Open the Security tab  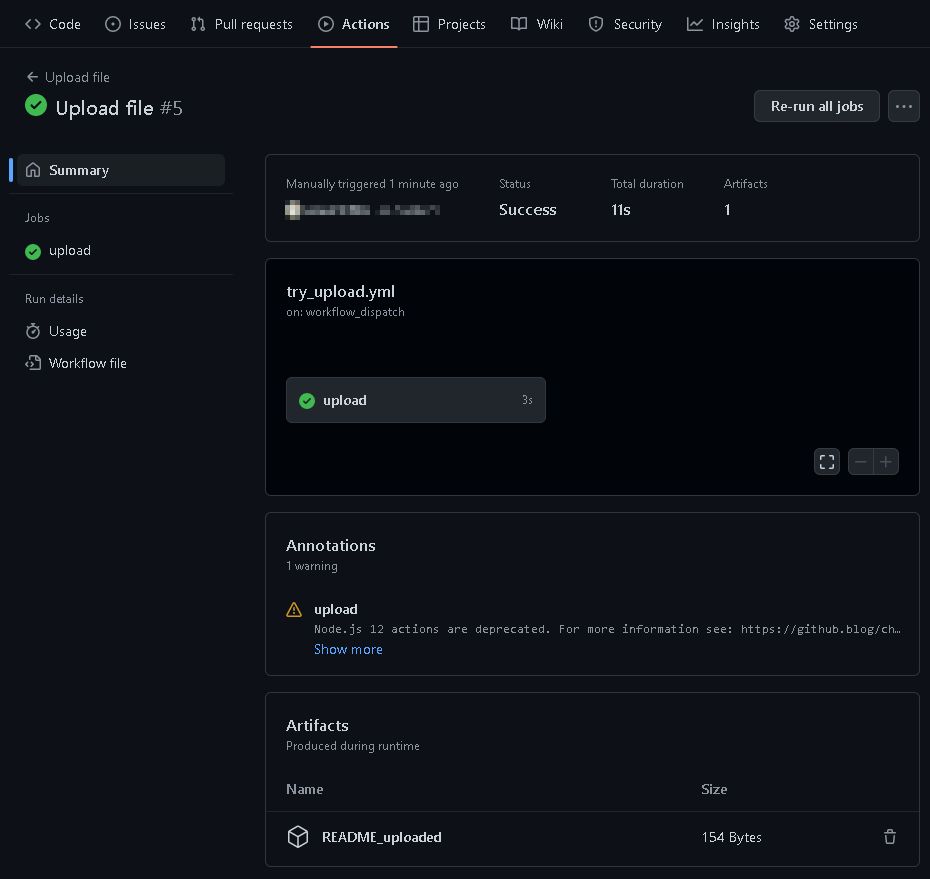coord(625,24)
